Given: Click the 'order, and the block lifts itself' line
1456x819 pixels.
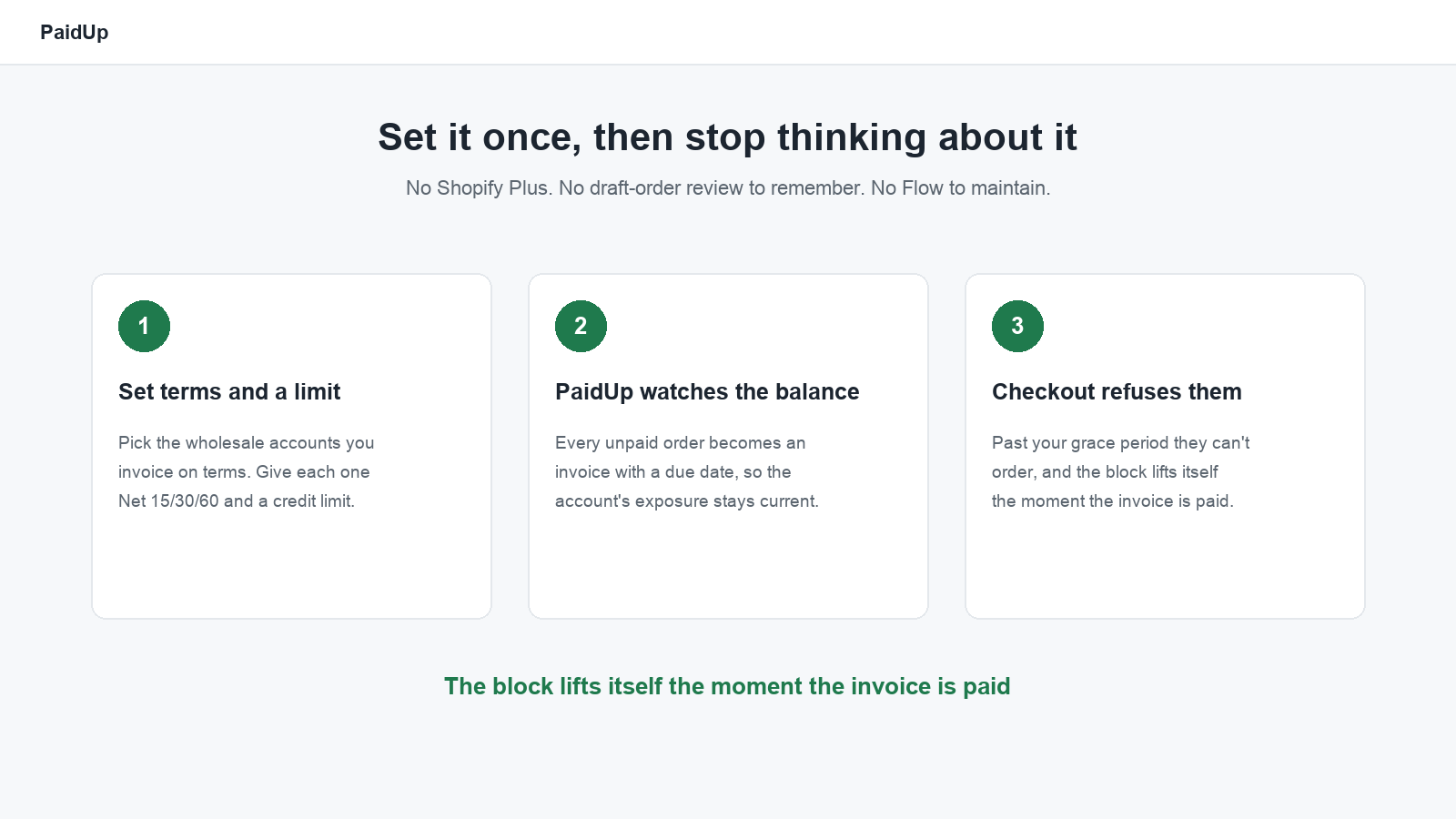Looking at the screenshot, I should point(1105,471).
